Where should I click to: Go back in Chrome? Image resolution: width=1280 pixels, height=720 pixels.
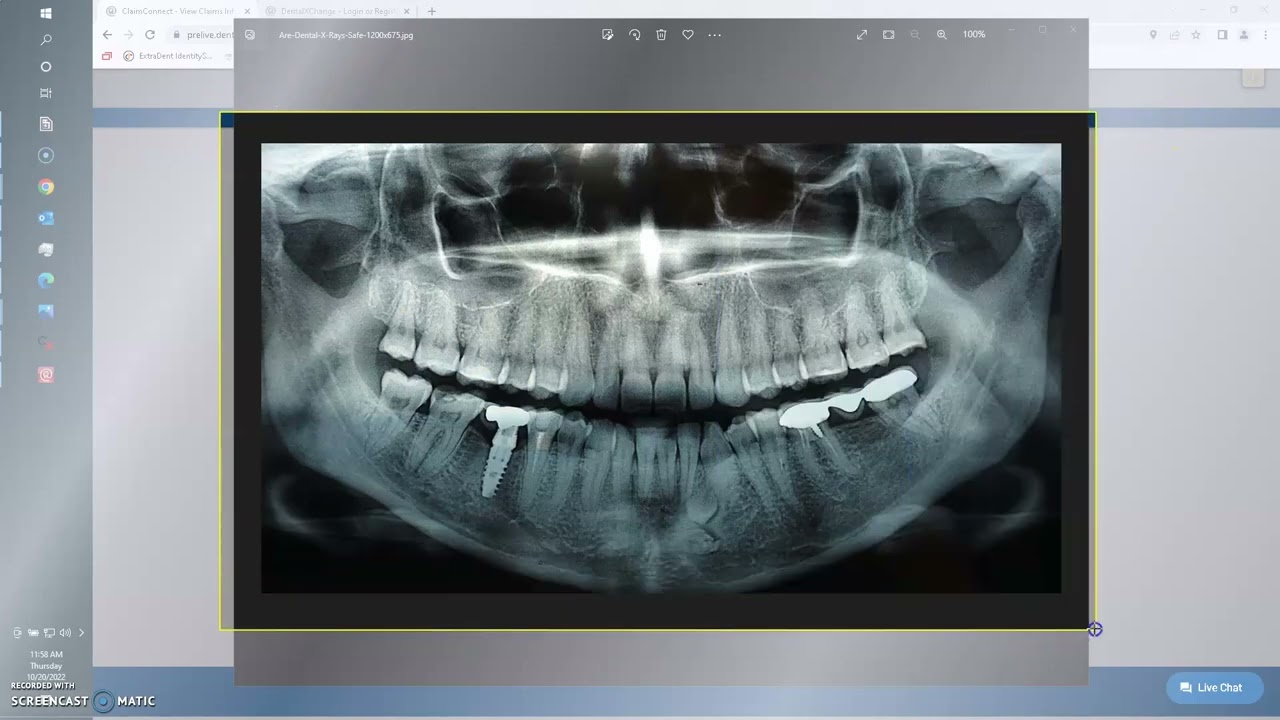tap(107, 34)
